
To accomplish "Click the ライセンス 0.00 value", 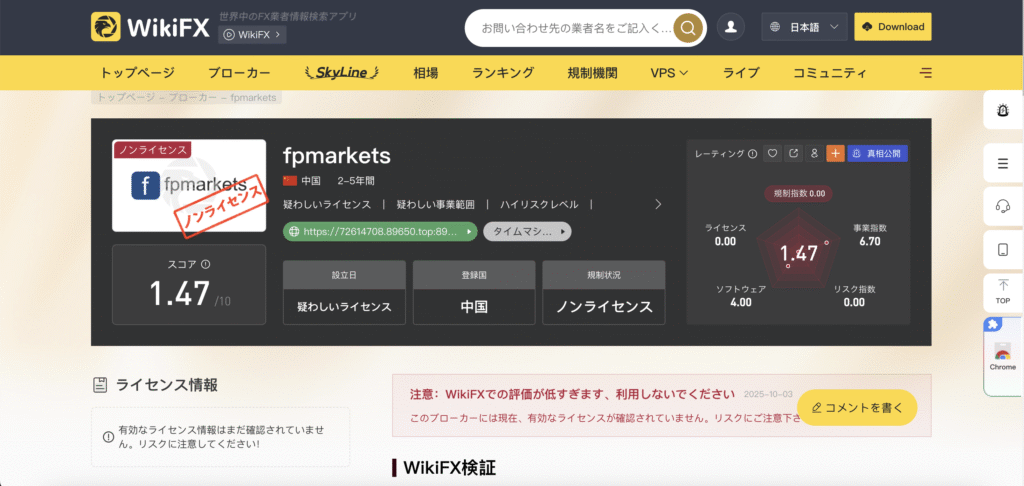I will coord(725,235).
